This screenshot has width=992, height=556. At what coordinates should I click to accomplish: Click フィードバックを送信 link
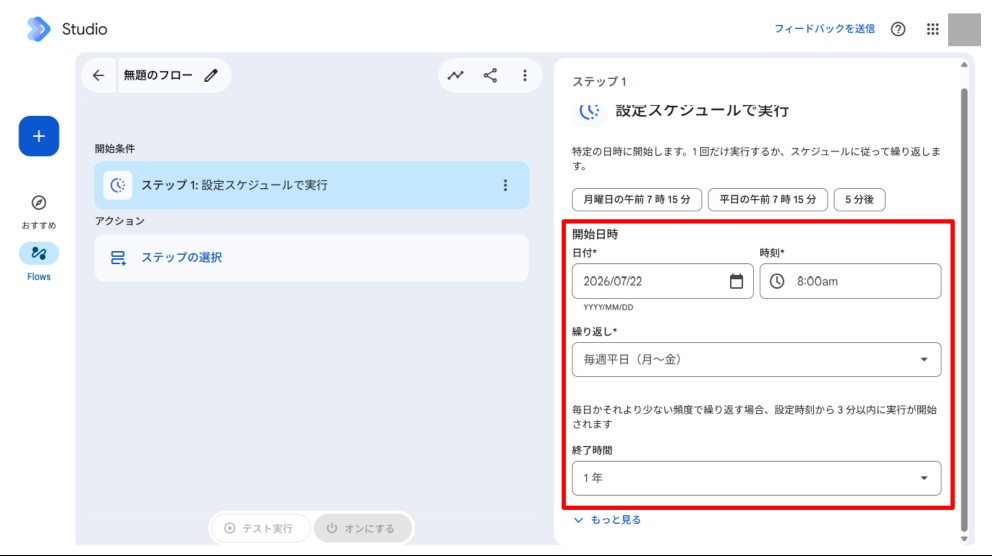click(x=824, y=29)
